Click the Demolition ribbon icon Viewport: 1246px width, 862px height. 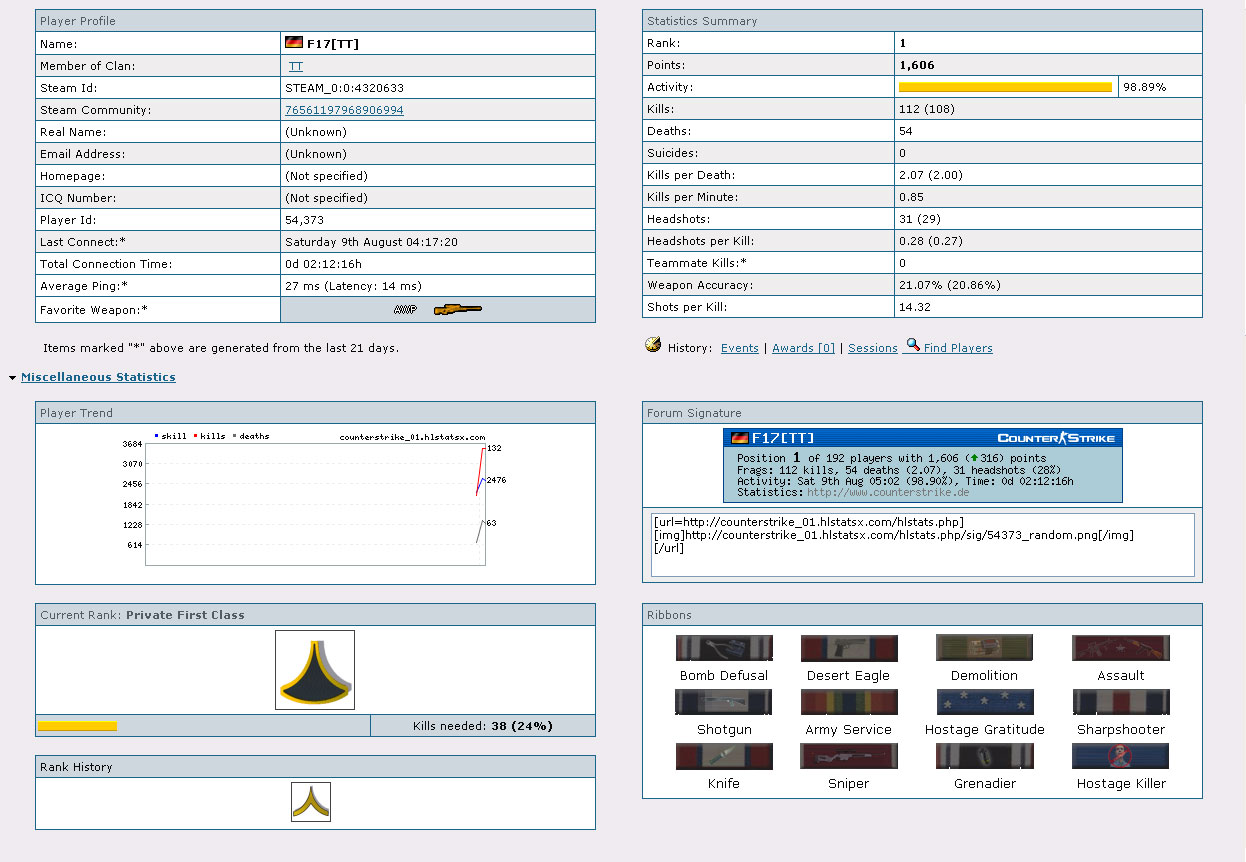[x=984, y=648]
